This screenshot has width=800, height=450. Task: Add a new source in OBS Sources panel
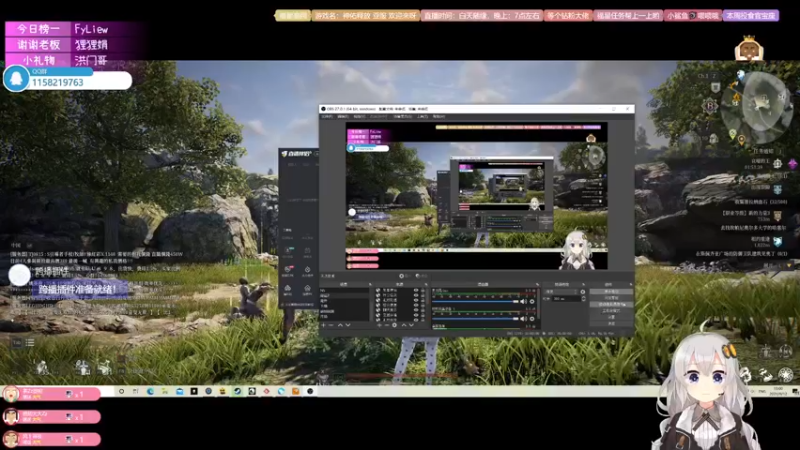pos(380,325)
